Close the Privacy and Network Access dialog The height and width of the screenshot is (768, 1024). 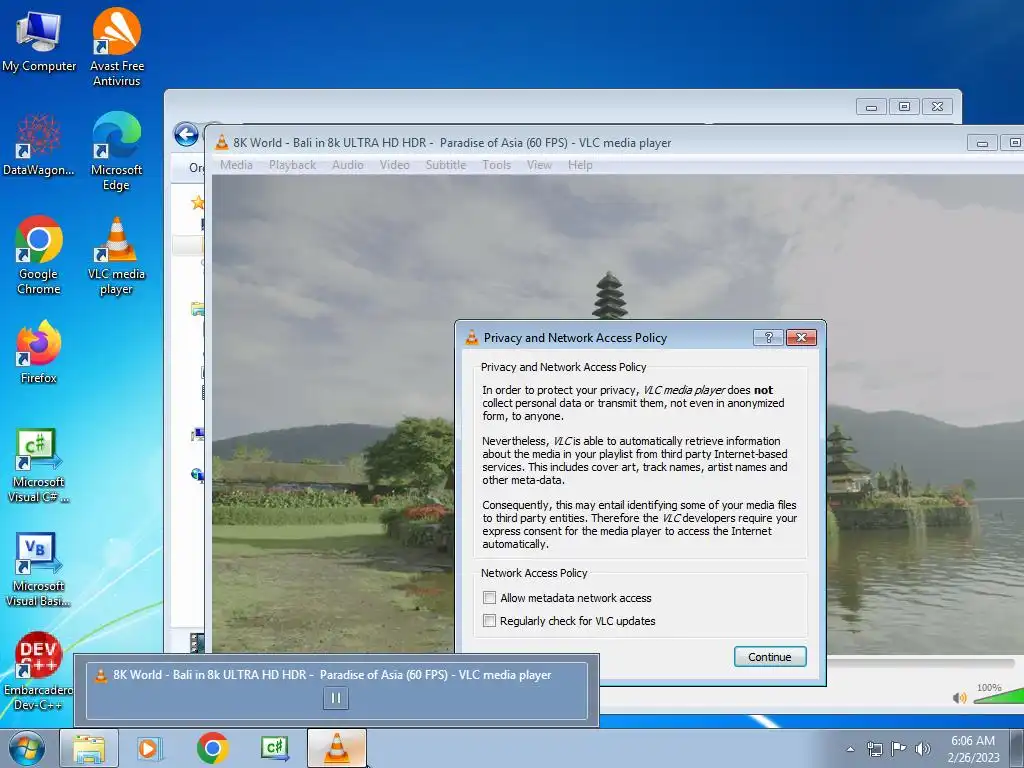(802, 338)
